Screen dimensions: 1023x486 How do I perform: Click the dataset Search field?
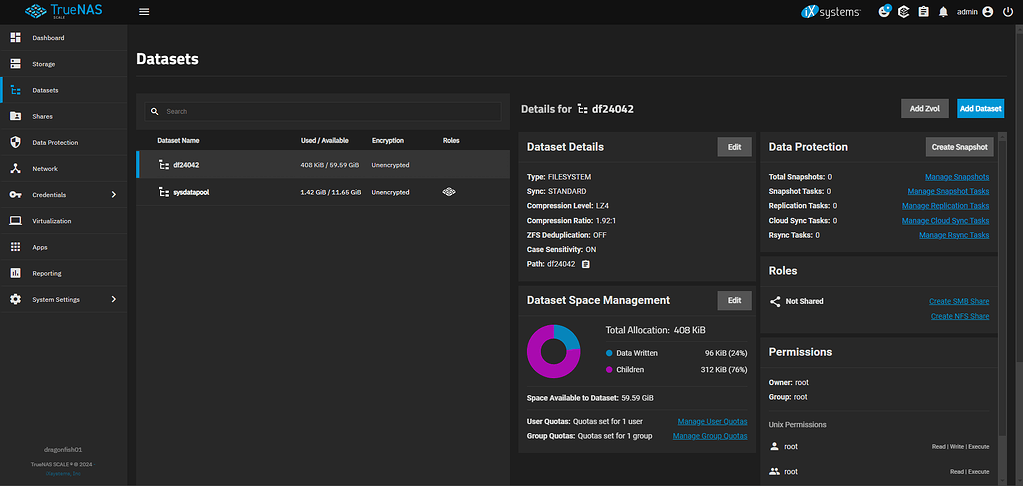[323, 112]
